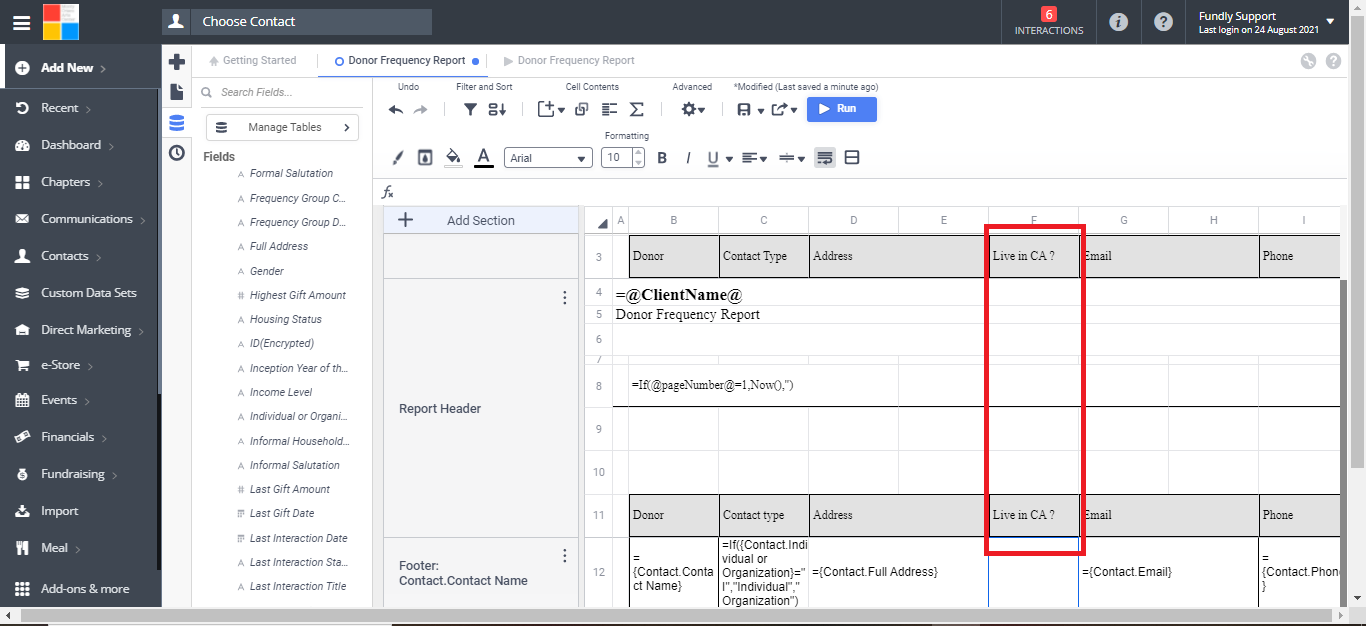Open the Fundly Support user dropdown
This screenshot has width=1368, height=626.
[1329, 21]
